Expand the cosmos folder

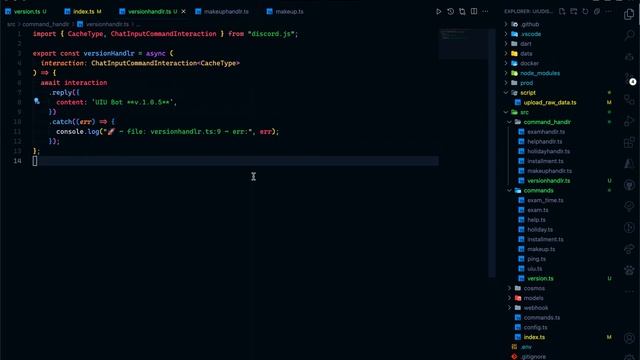534,288
